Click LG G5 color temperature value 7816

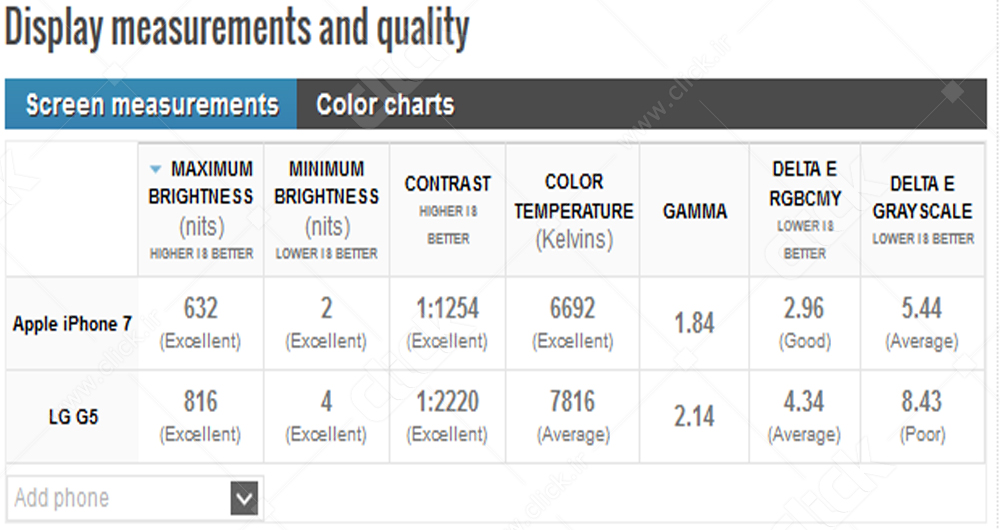573,402
